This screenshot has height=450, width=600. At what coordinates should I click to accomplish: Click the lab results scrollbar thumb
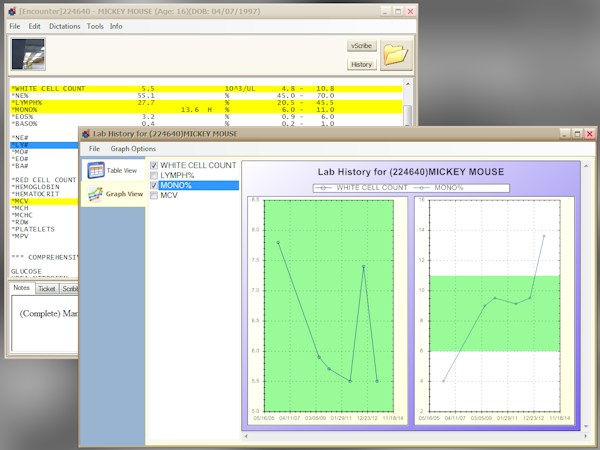408,115
